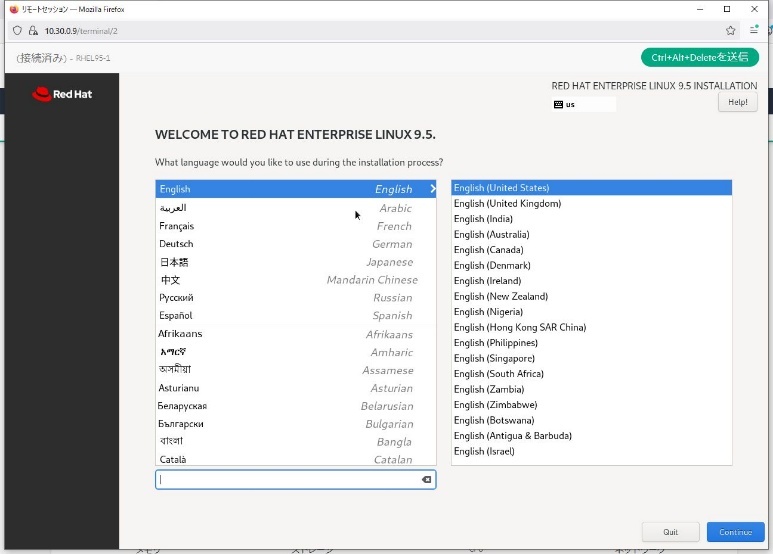
Task: Expand the English language arrow
Action: (x=432, y=189)
